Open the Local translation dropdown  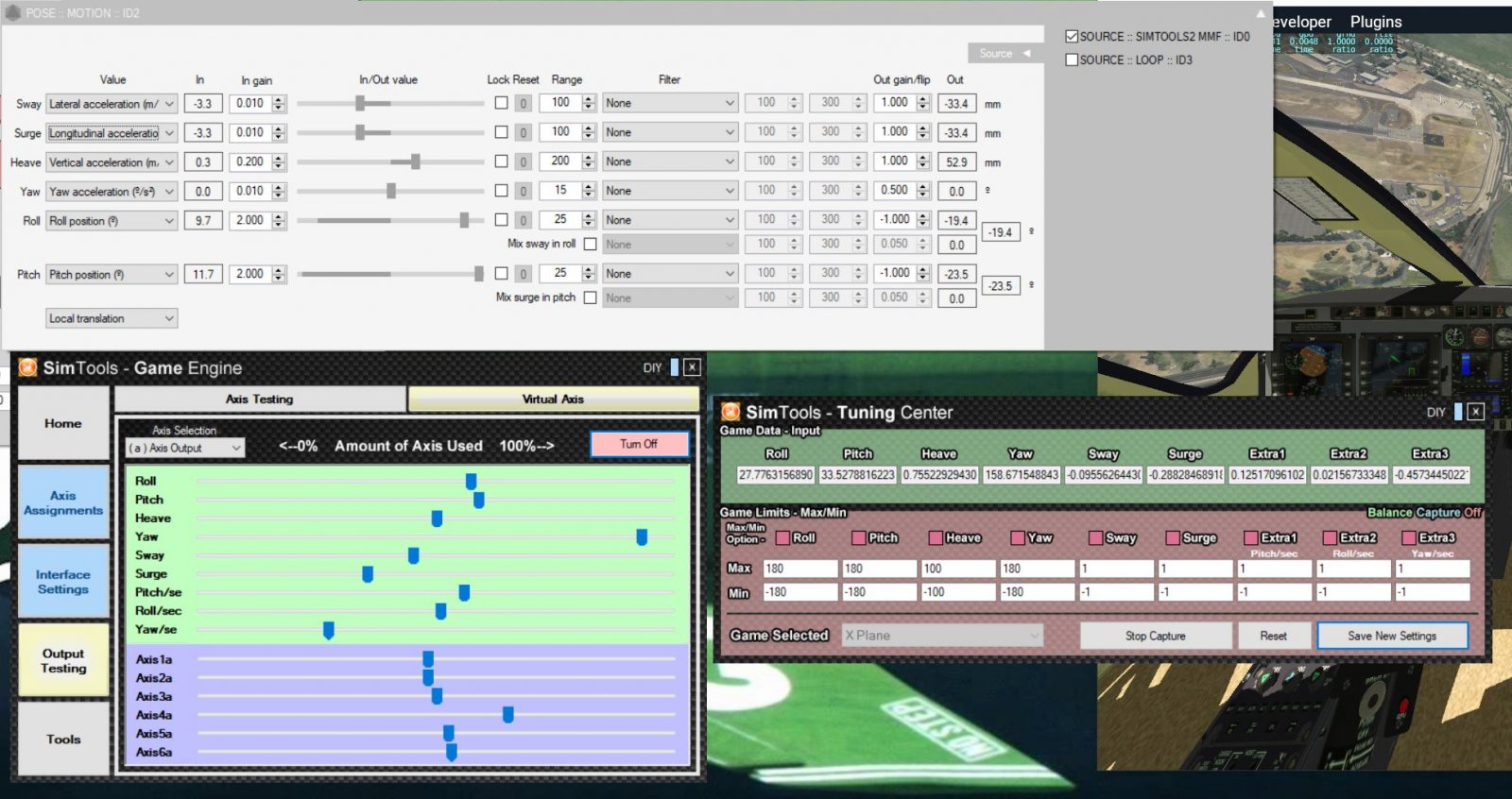[x=112, y=318]
